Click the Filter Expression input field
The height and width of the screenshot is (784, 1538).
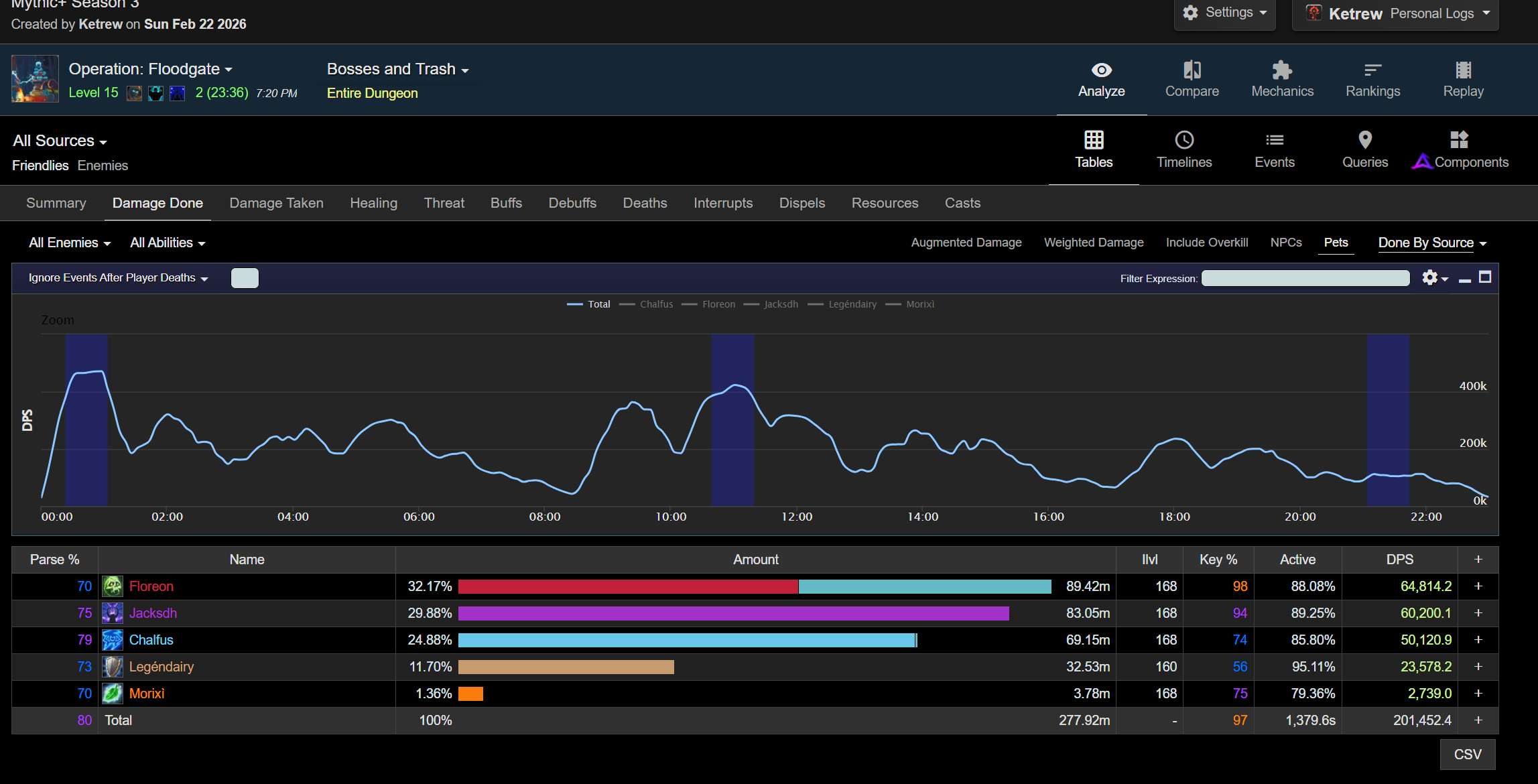1305,278
